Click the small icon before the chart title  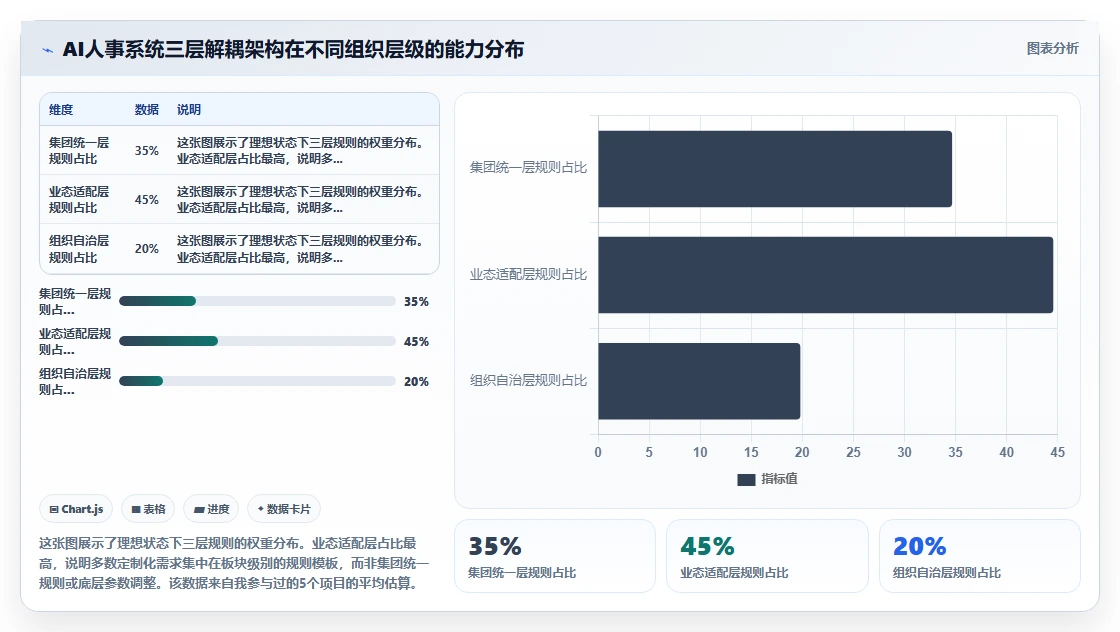click(47, 50)
